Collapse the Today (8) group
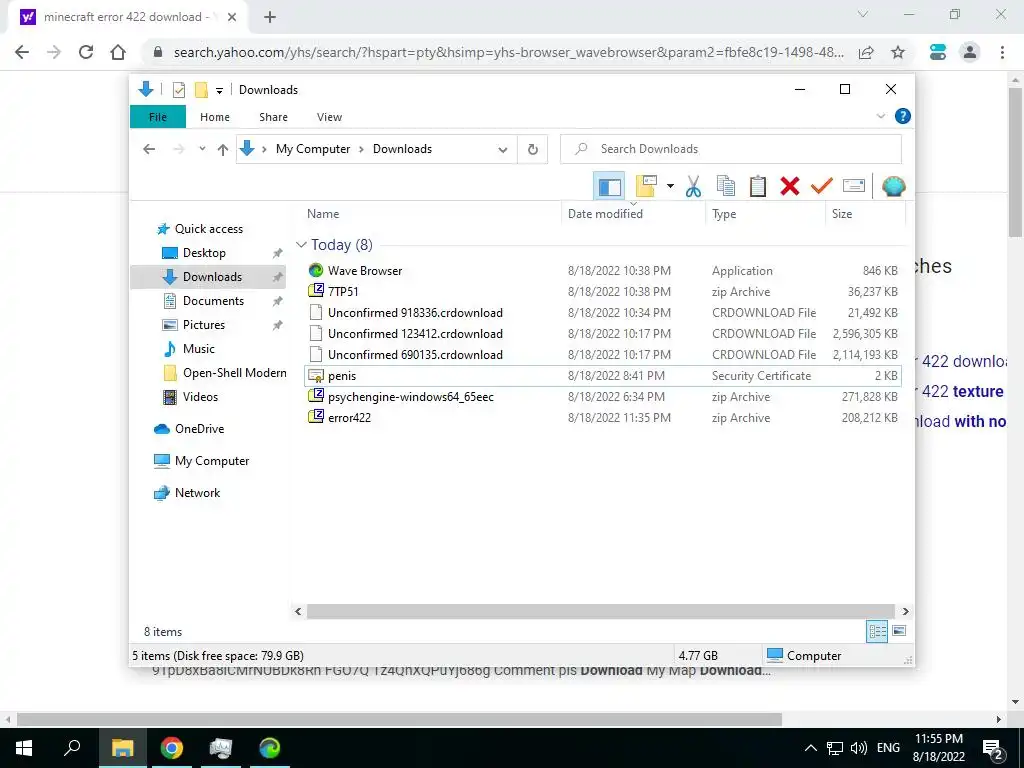This screenshot has width=1024, height=768. [301, 245]
